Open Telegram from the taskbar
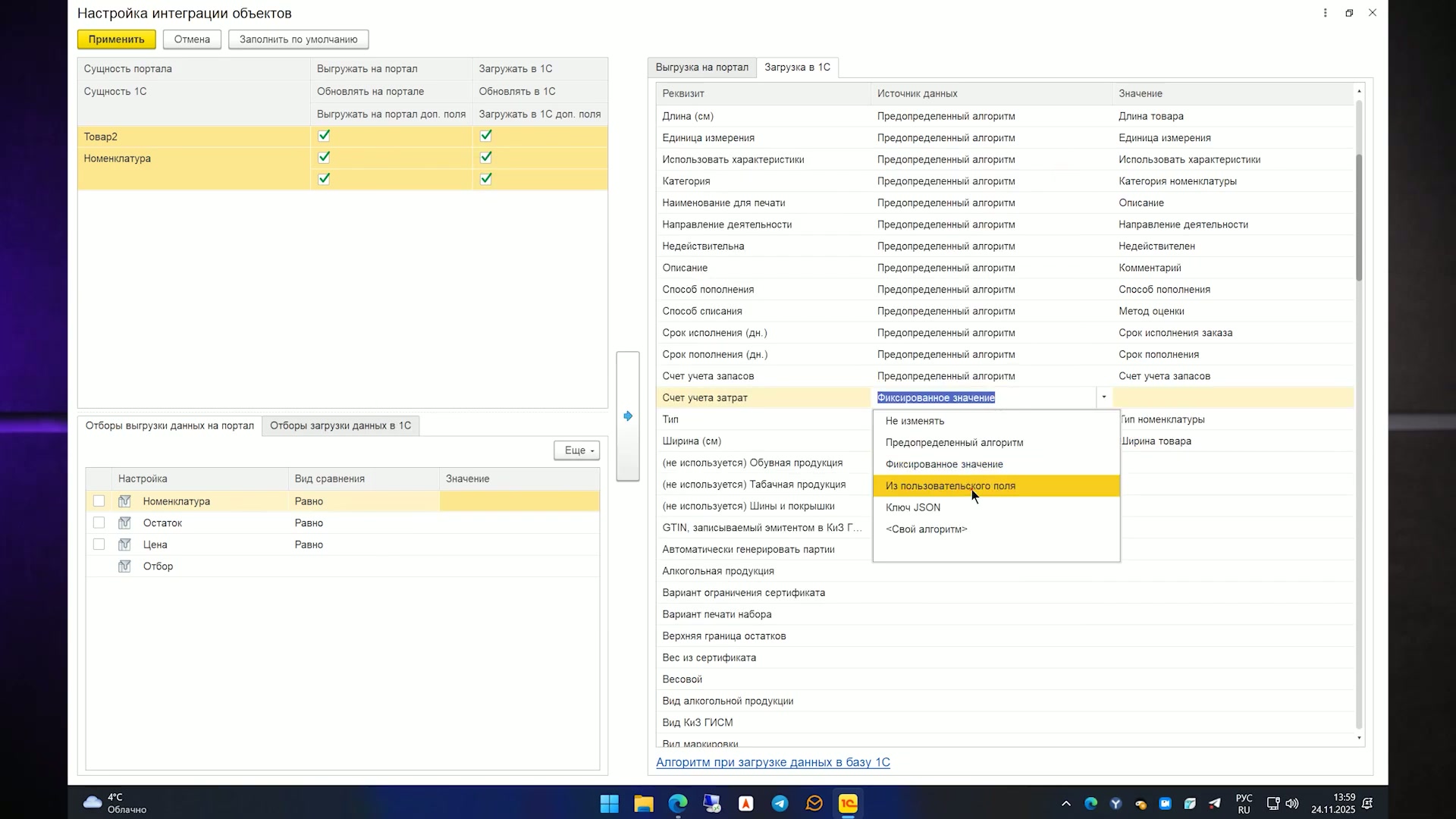Screen dimensions: 1456x819 780,804
